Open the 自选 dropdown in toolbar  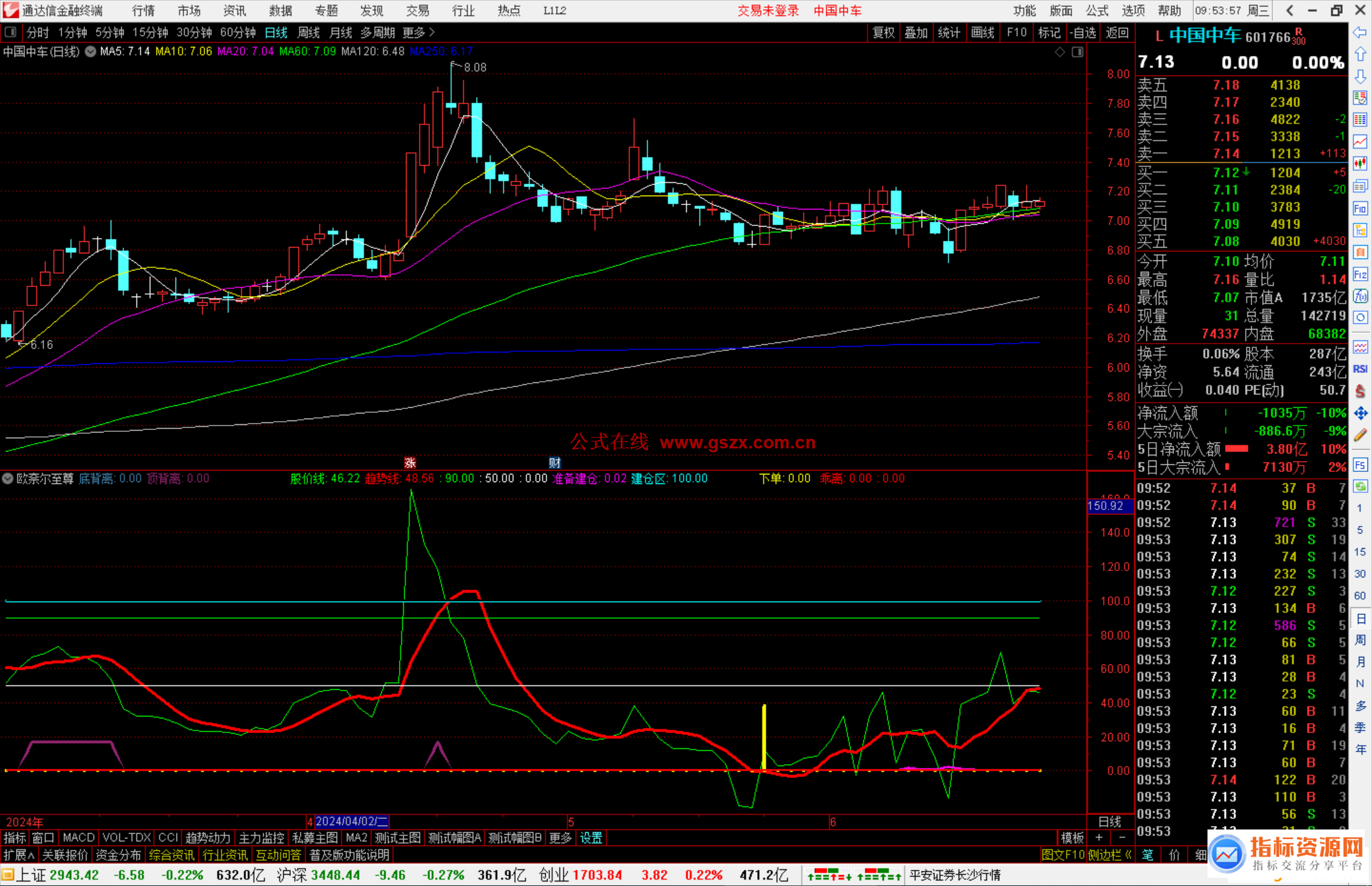1083,32
